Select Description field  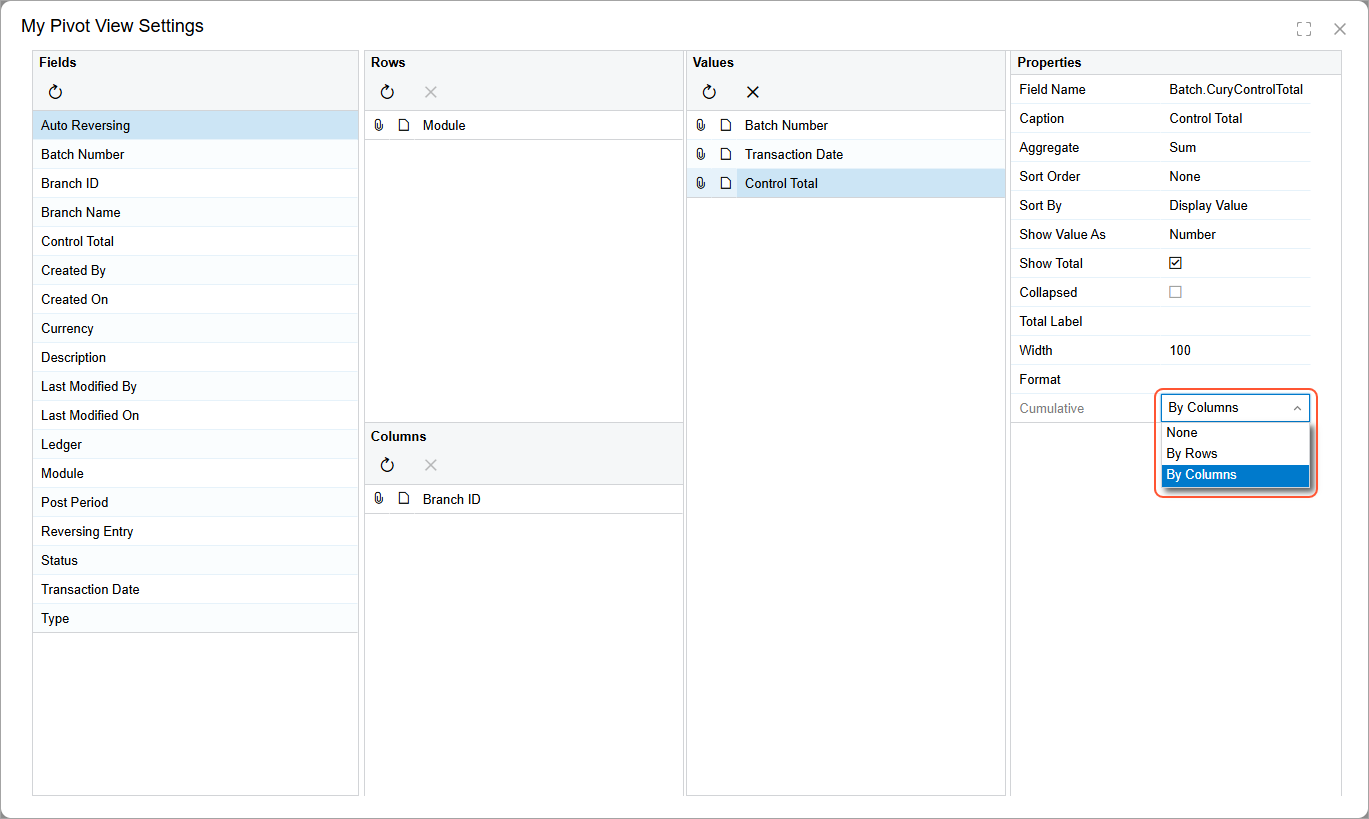pos(195,357)
